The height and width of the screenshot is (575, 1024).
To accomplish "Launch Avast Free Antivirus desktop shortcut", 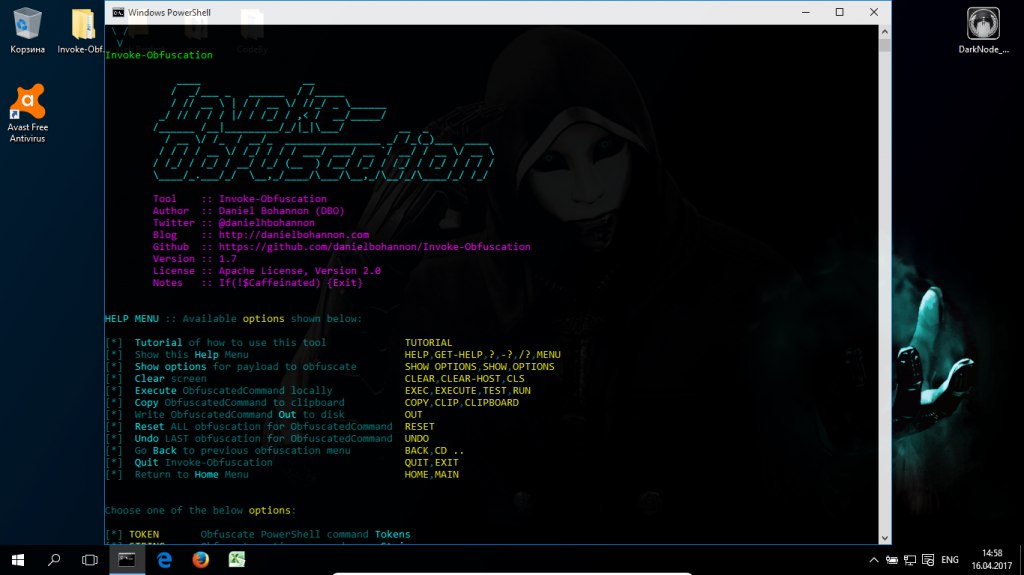I will coord(27,113).
